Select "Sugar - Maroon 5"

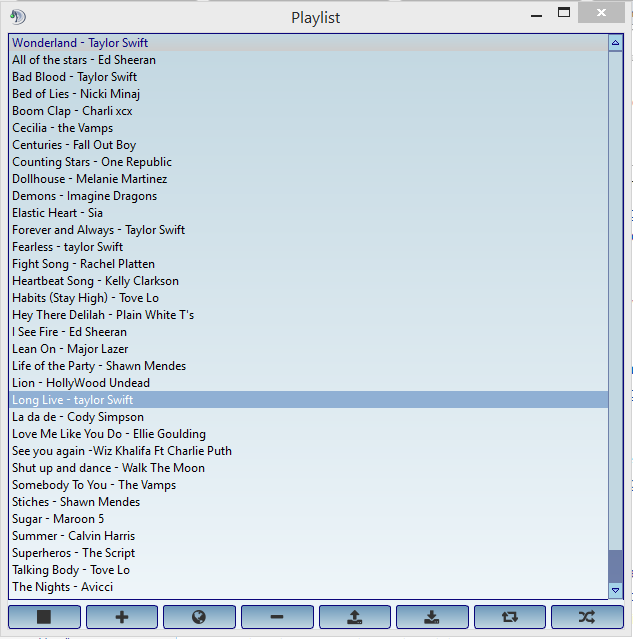pos(308,519)
